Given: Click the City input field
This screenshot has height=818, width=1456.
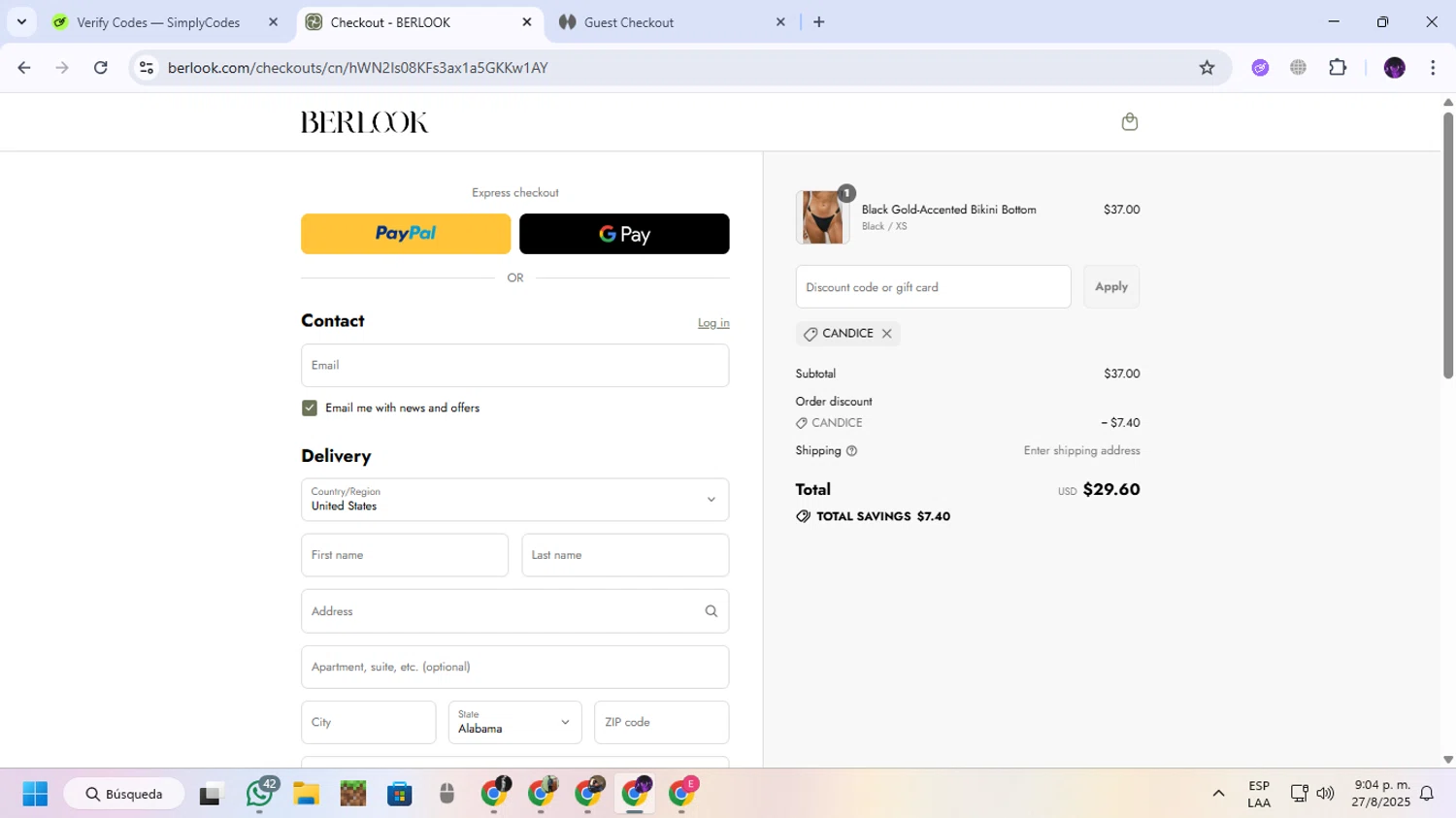Looking at the screenshot, I should pos(368,723).
